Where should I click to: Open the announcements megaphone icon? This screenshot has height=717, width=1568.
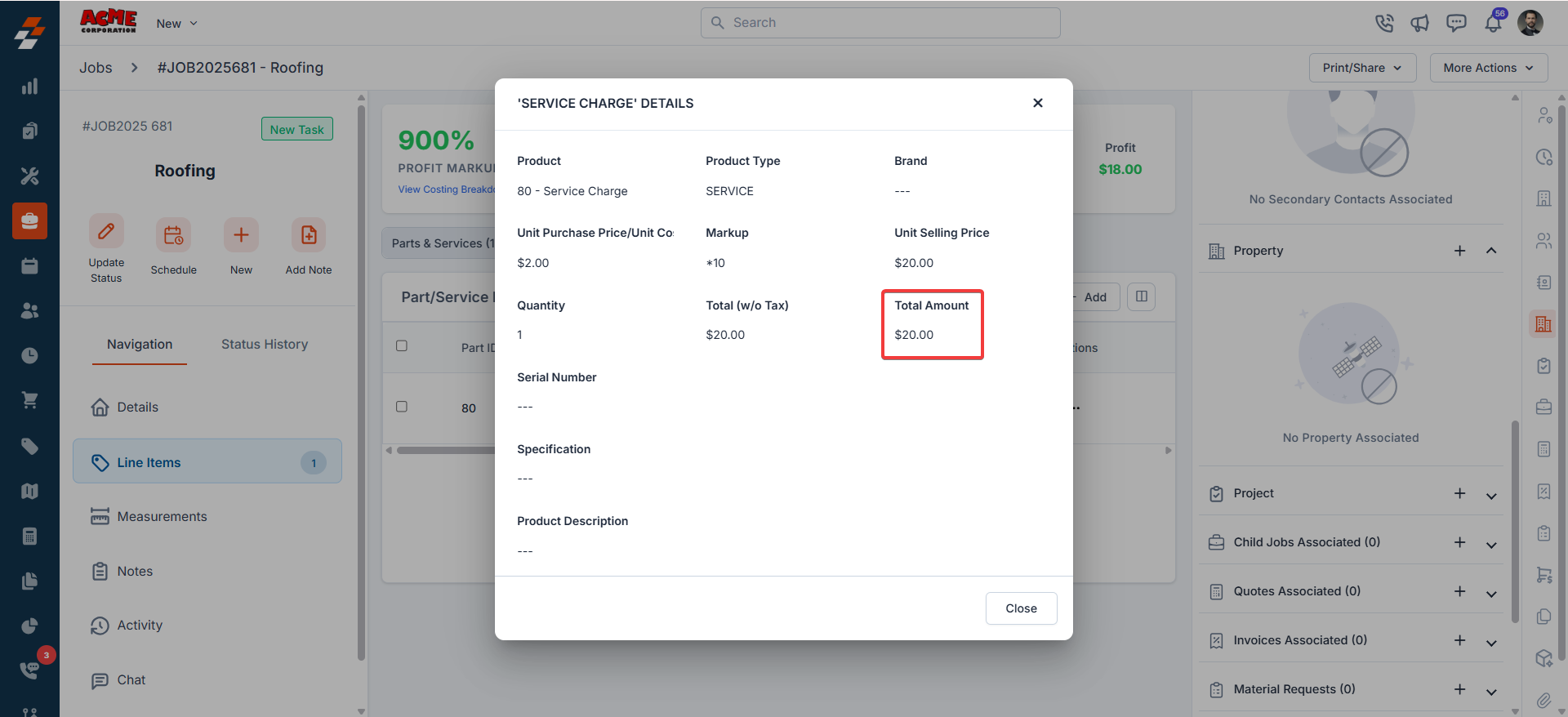[1420, 23]
